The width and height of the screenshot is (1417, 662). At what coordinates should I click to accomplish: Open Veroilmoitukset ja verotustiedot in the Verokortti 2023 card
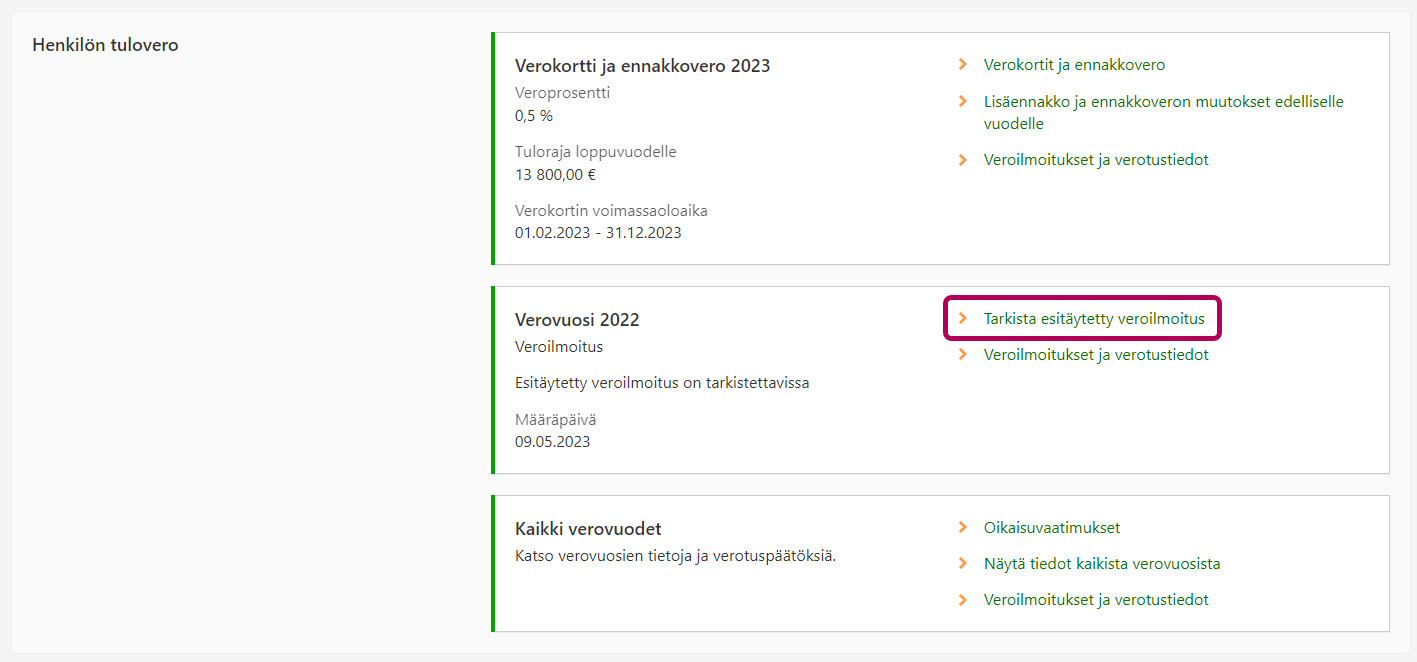coord(1096,160)
